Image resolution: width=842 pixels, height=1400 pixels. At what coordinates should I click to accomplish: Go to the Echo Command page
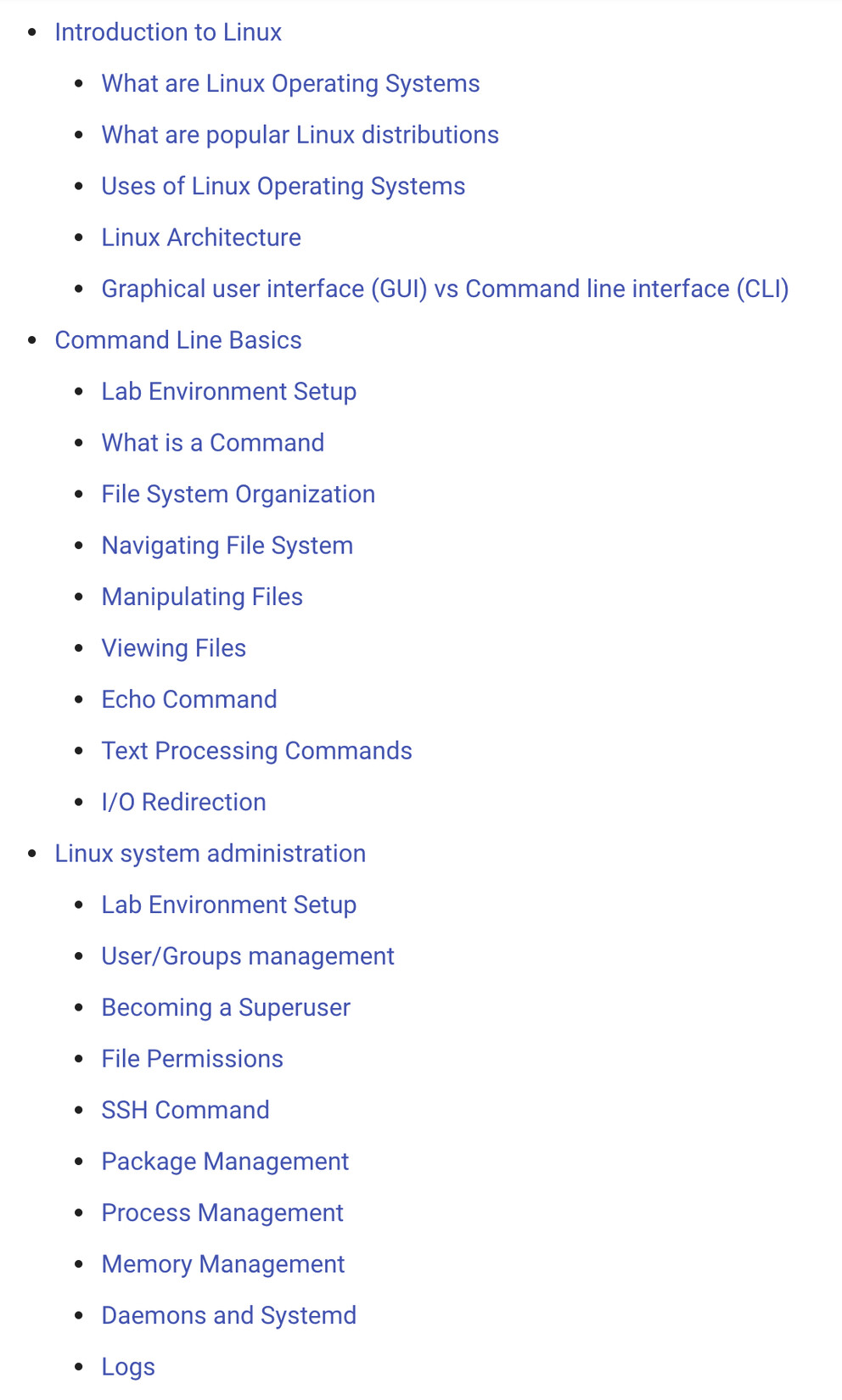189,700
